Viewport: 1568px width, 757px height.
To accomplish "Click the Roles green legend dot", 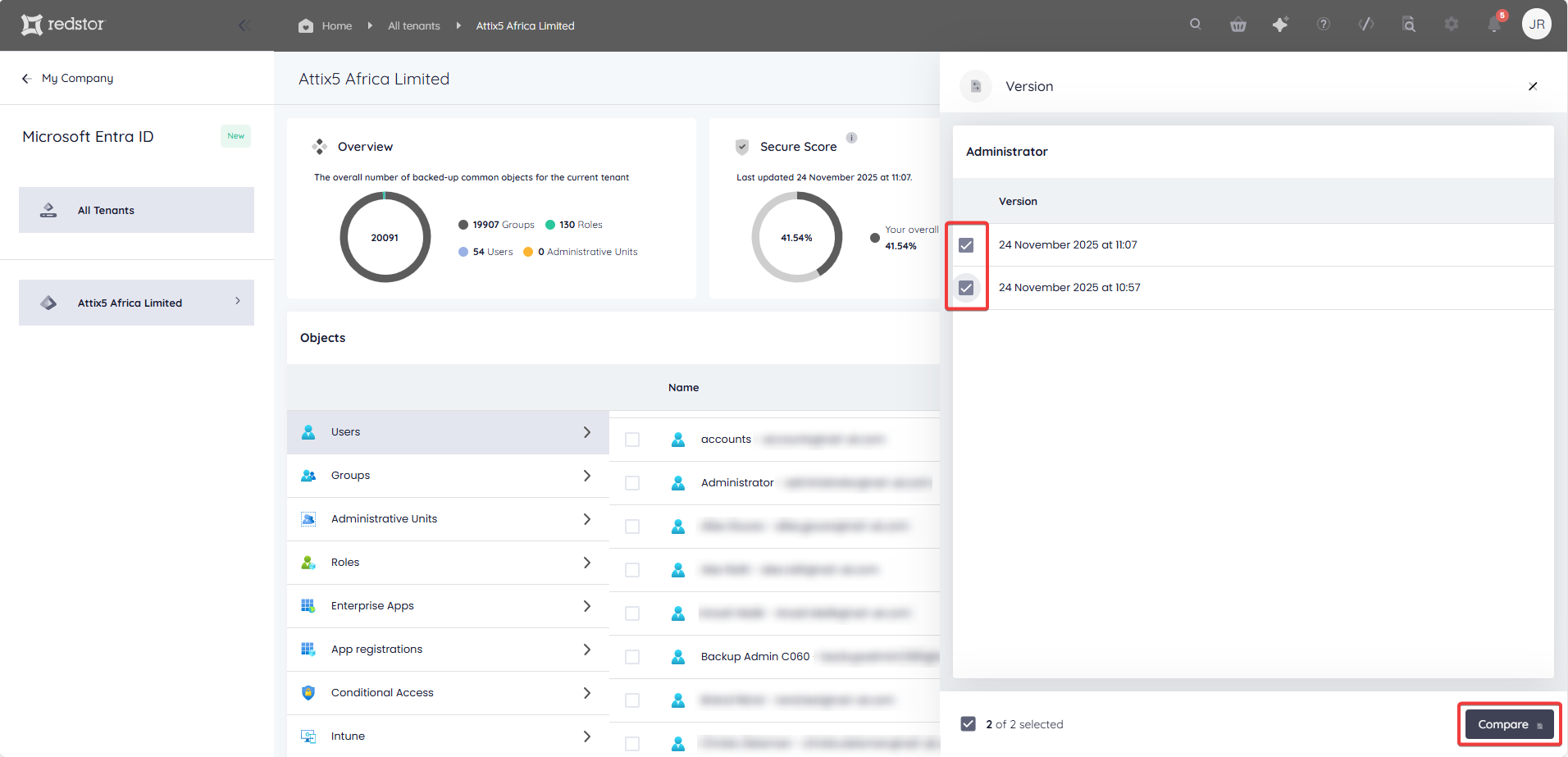I will coord(550,225).
